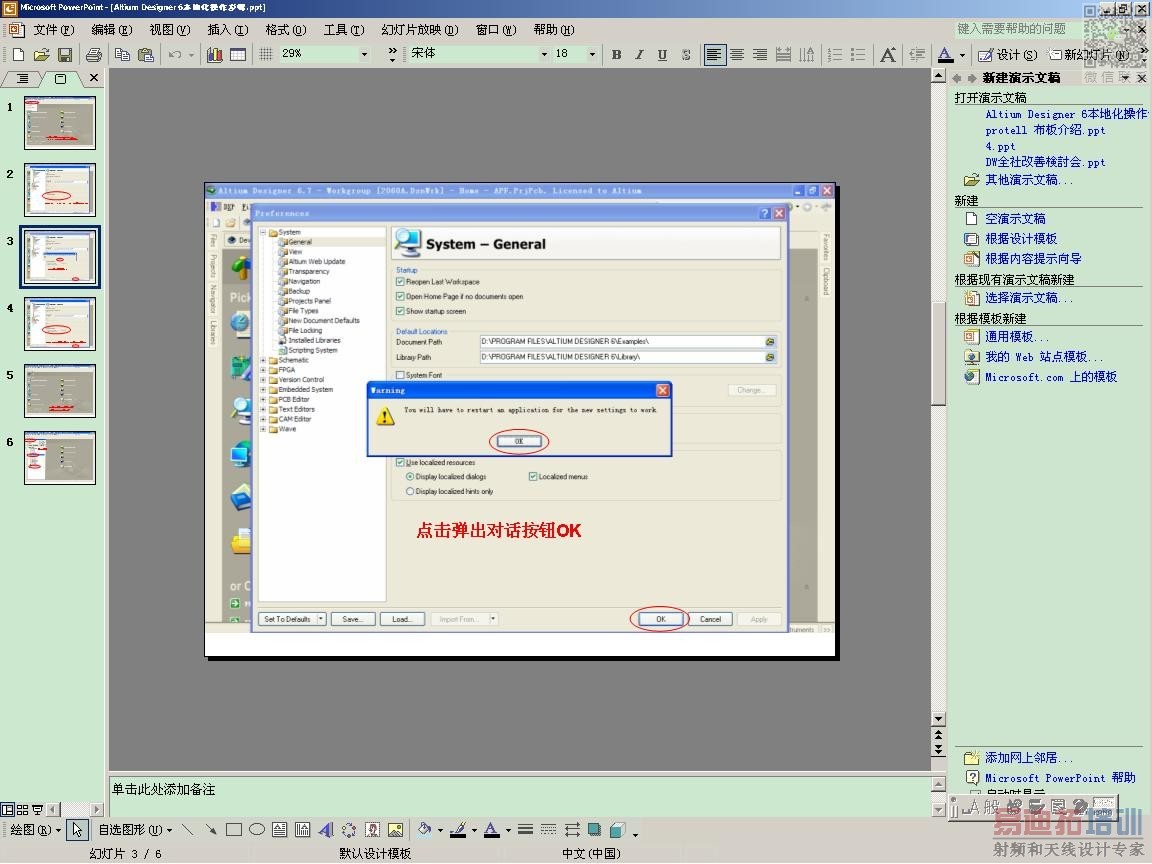Apply bold formatting
Image resolution: width=1152 pixels, height=864 pixels.
616,54
